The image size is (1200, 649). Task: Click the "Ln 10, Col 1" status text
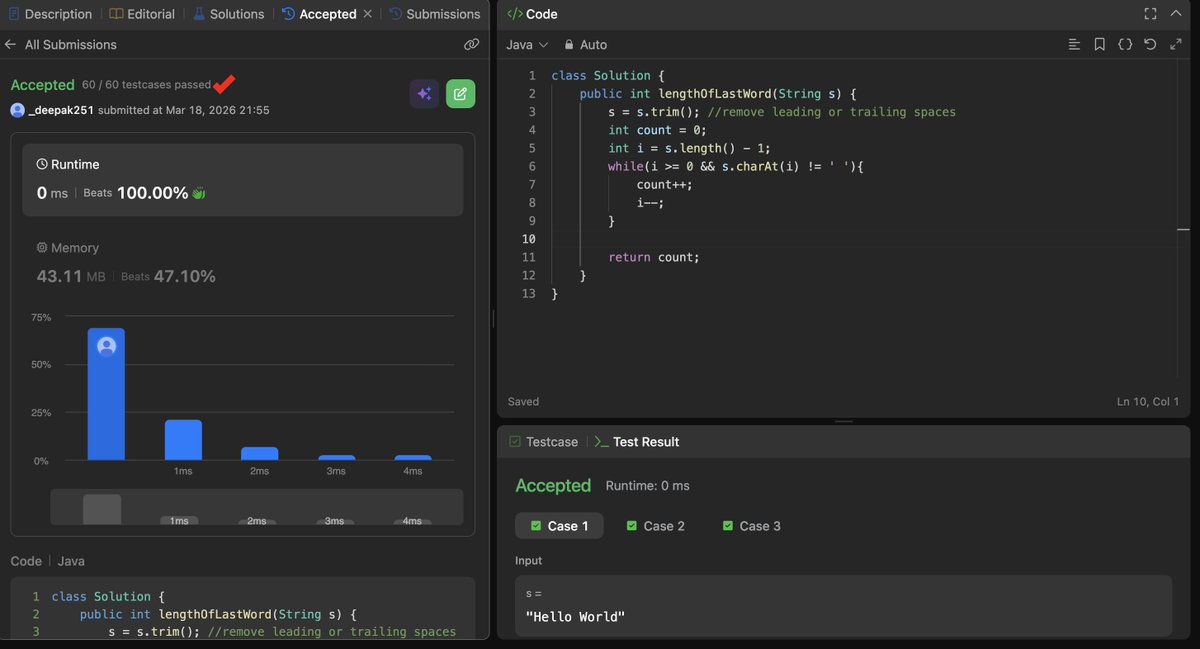point(1148,402)
